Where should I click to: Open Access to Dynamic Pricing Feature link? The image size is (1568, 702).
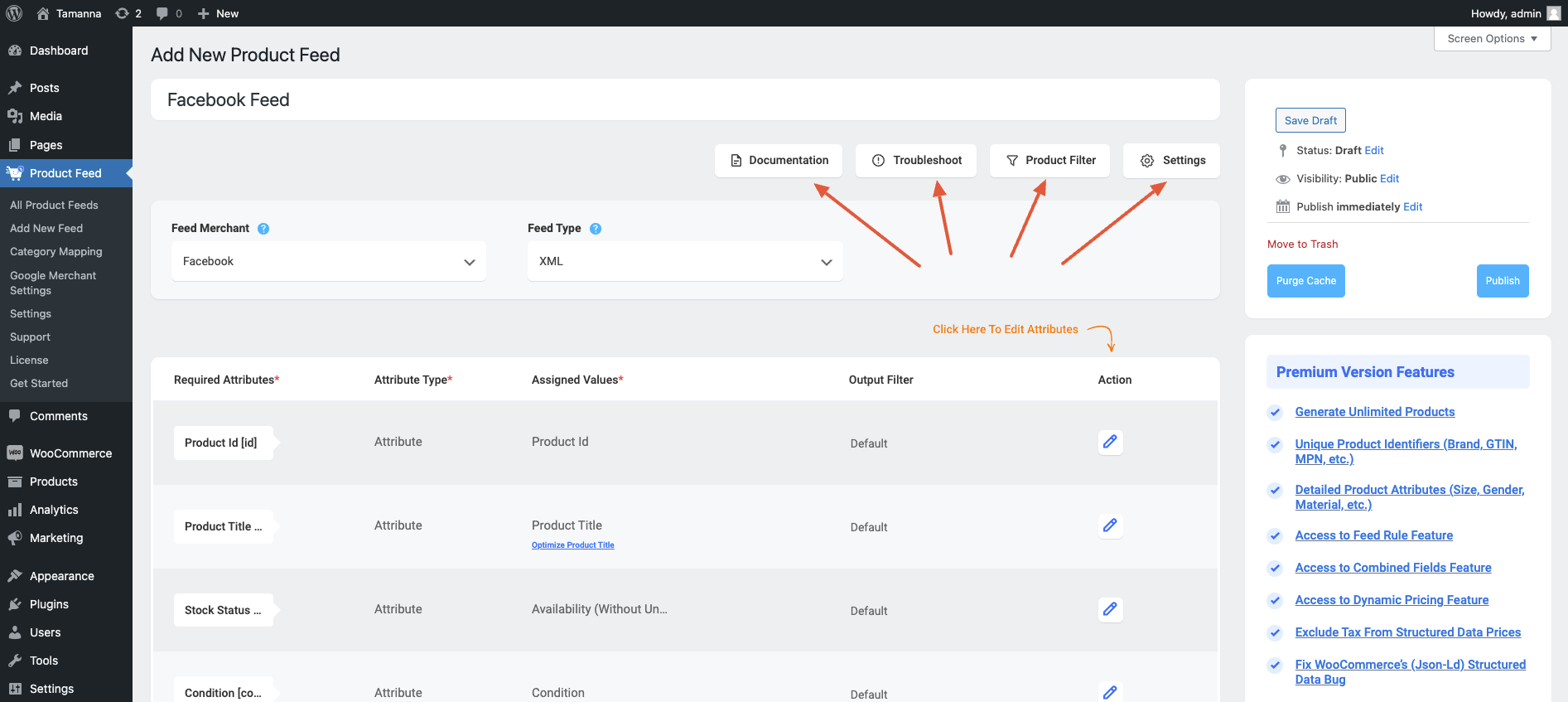pos(1392,600)
